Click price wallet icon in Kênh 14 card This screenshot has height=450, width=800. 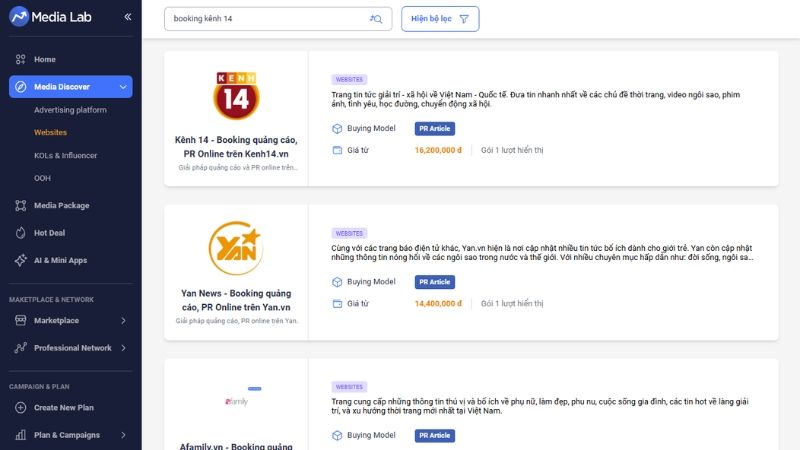click(337, 150)
